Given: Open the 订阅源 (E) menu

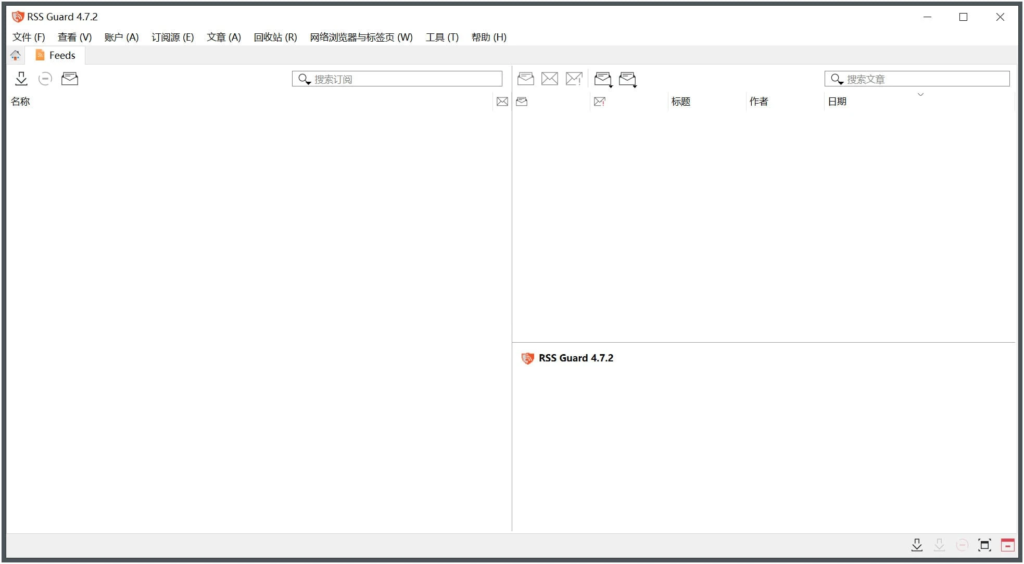Looking at the screenshot, I should pos(173,37).
